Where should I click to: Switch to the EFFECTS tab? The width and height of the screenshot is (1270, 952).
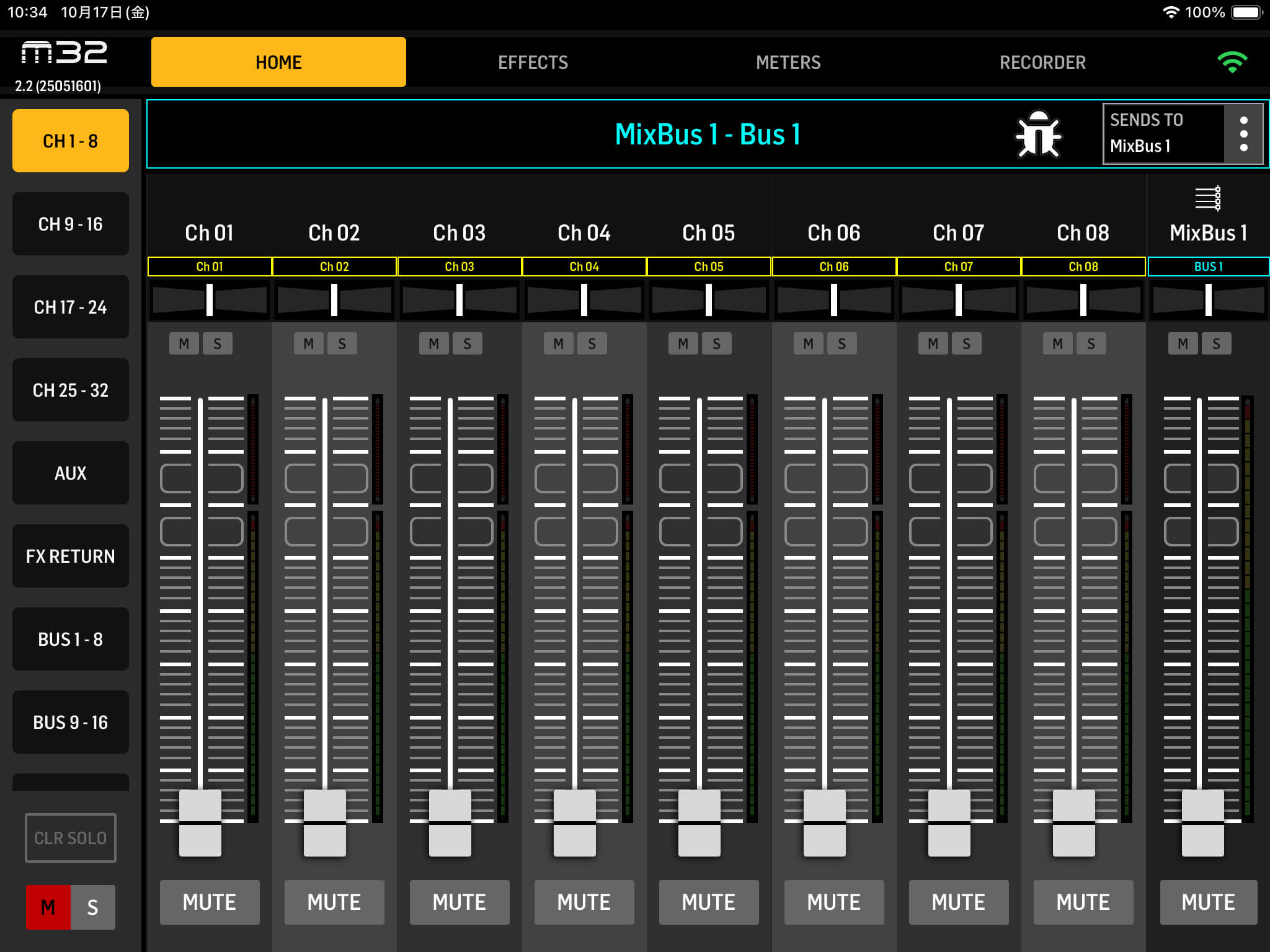pos(533,63)
